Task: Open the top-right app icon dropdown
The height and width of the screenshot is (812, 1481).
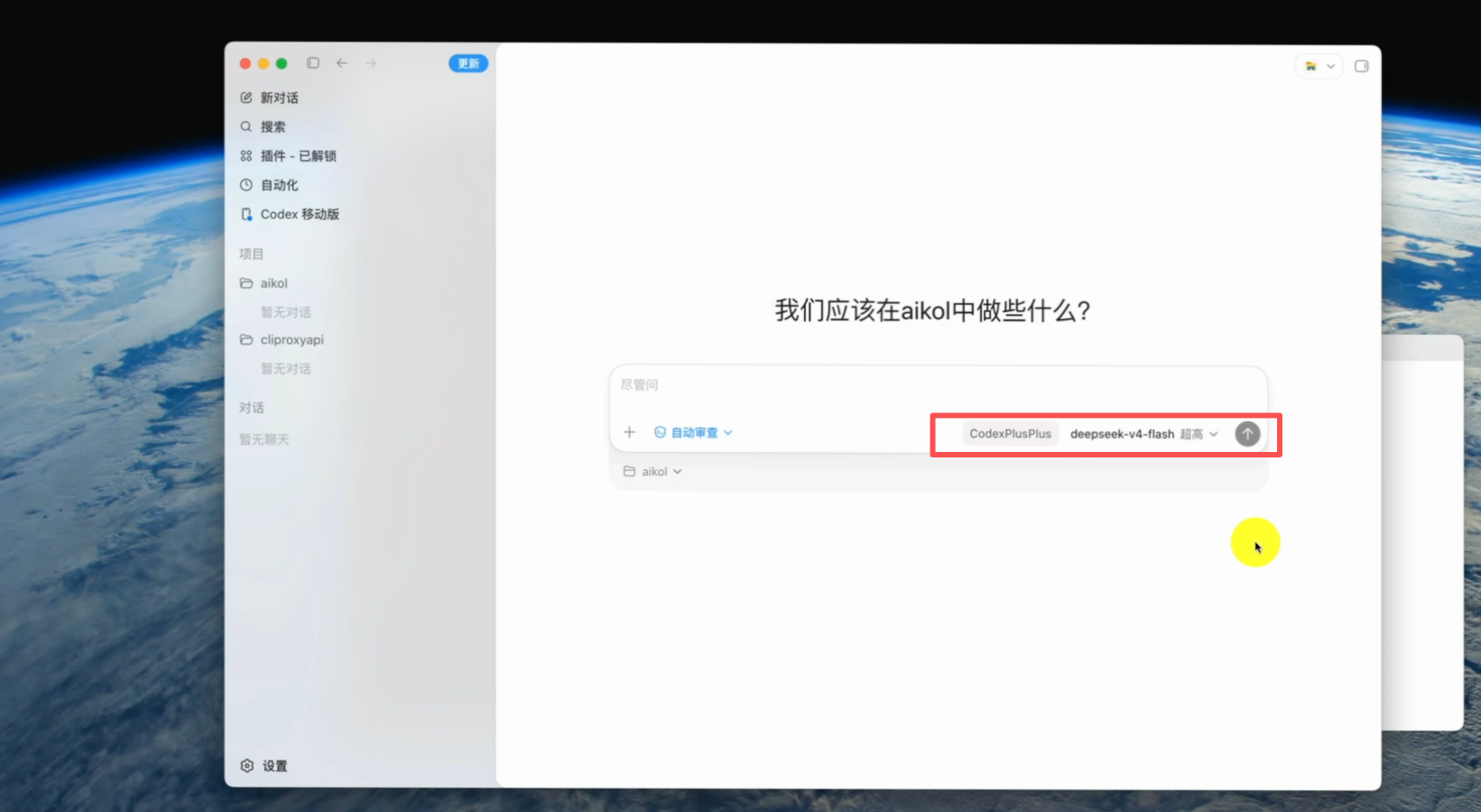Action: [1319, 66]
